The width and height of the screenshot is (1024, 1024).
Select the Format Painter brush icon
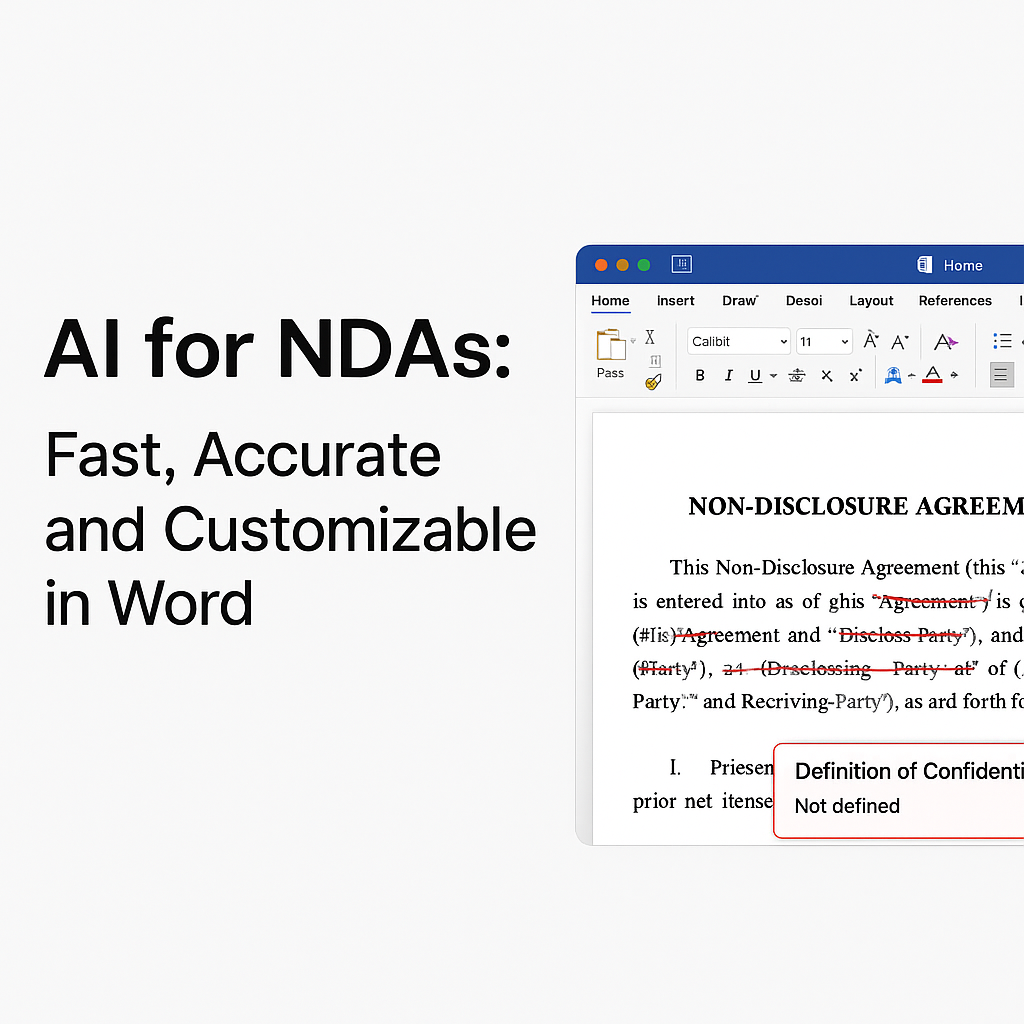click(x=653, y=381)
